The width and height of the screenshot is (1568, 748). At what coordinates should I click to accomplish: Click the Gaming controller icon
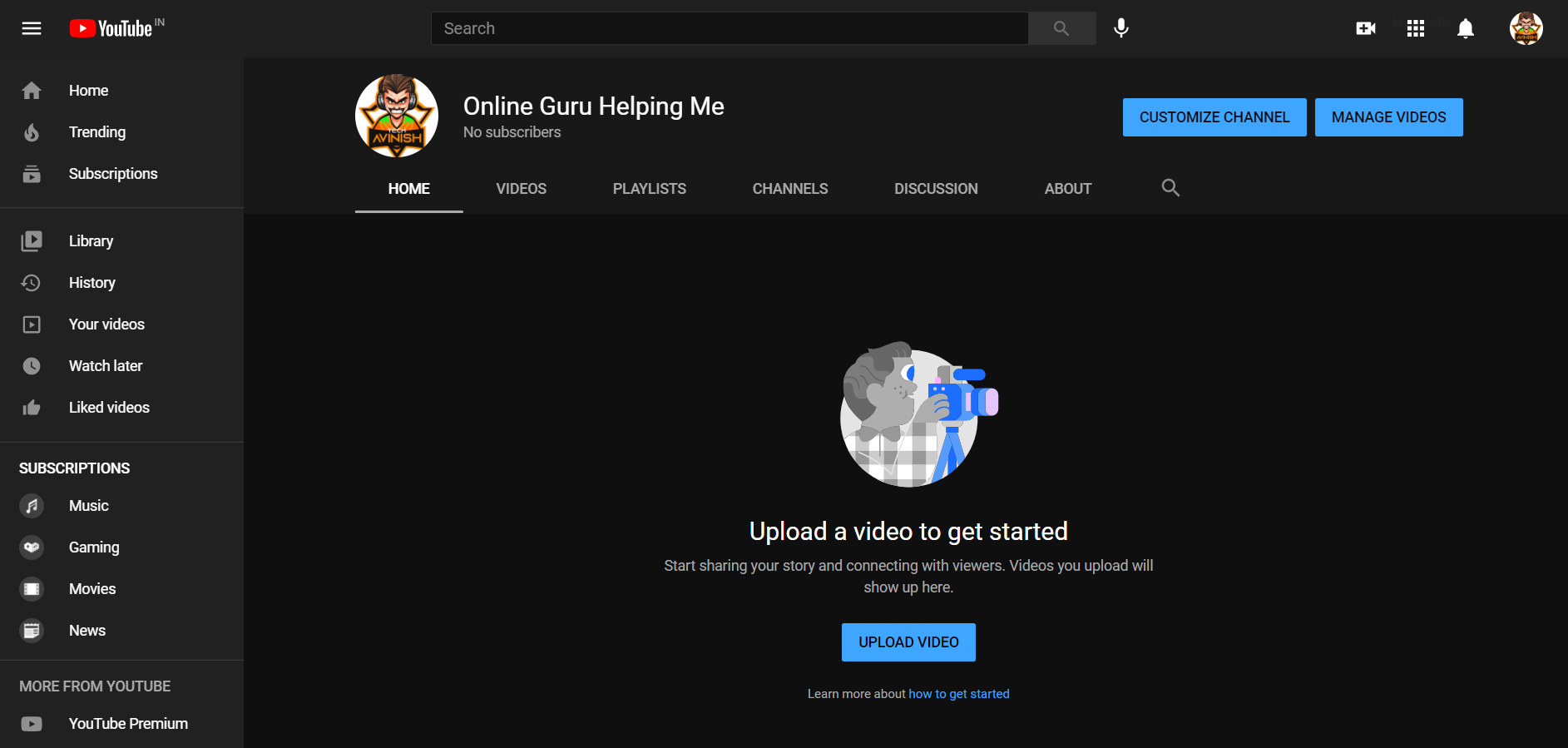[32, 547]
